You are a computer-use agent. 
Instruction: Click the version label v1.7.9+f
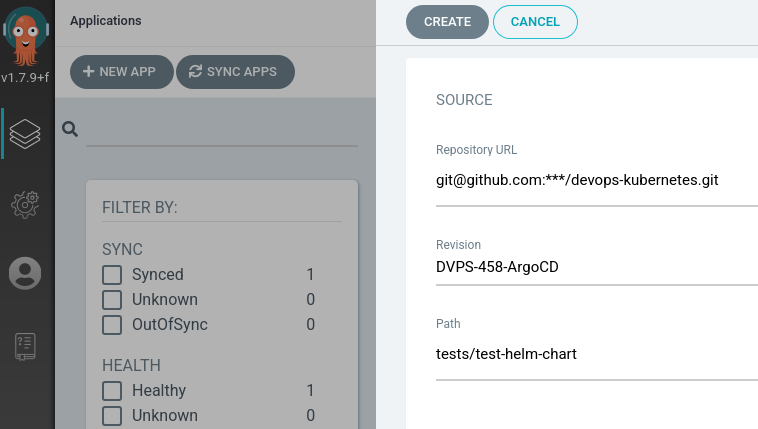pyautogui.click(x=25, y=77)
